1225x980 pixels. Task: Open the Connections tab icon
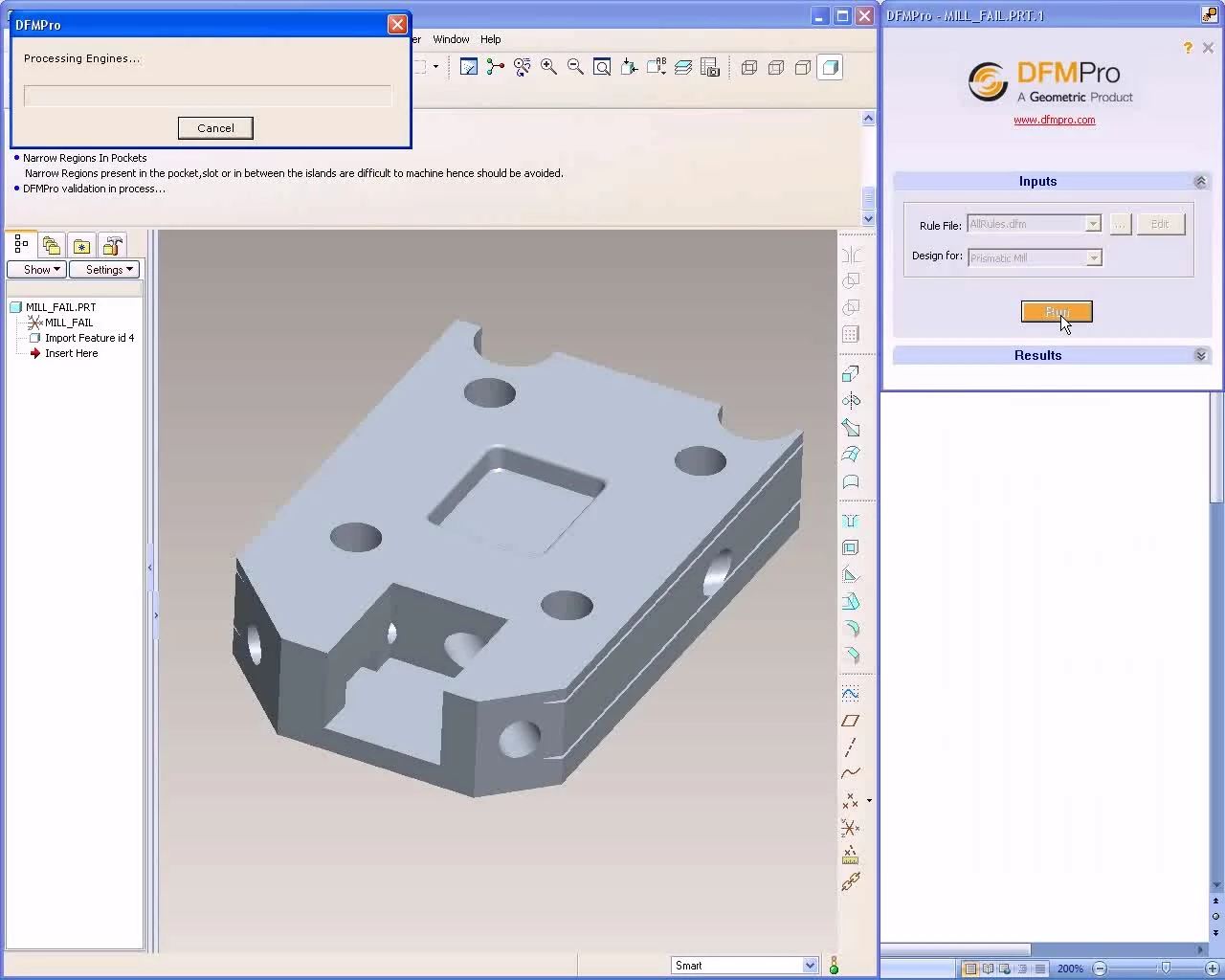pyautogui.click(x=113, y=246)
